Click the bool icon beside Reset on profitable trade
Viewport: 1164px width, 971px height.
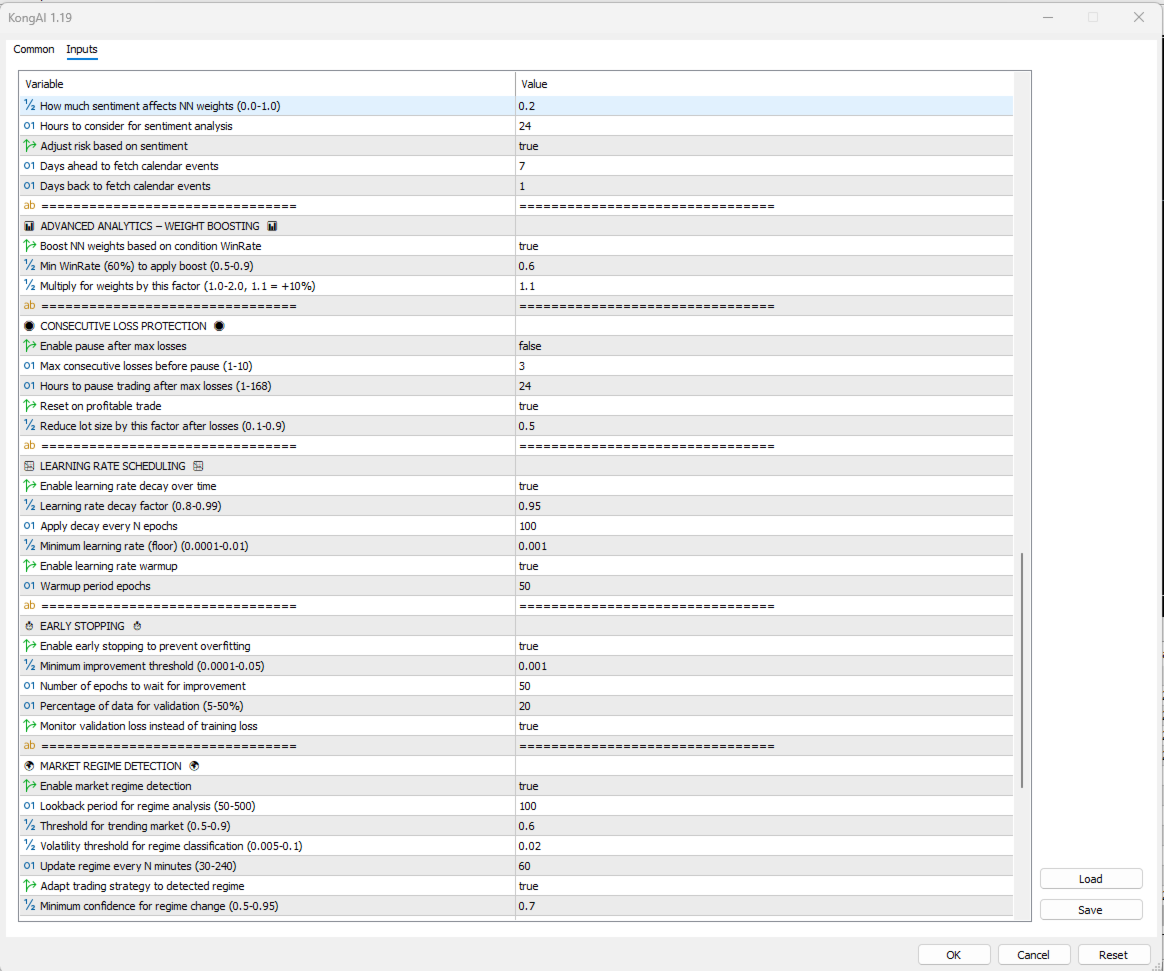click(x=29, y=406)
